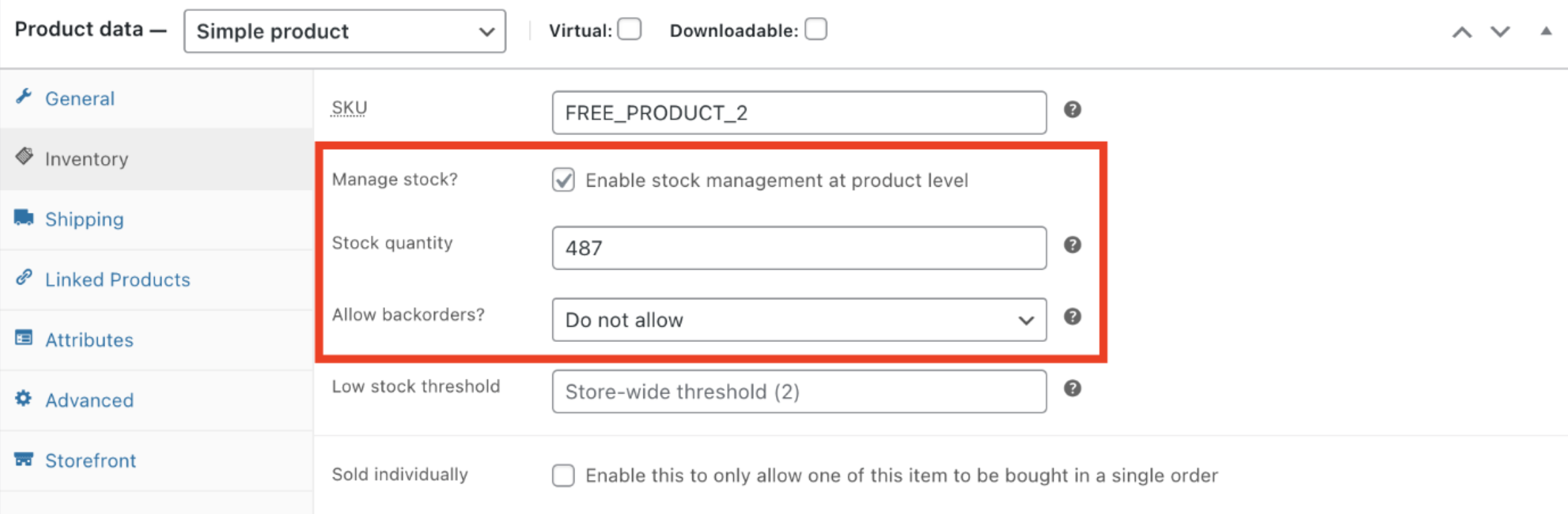Tick the Downloadable checkbox

(815, 30)
